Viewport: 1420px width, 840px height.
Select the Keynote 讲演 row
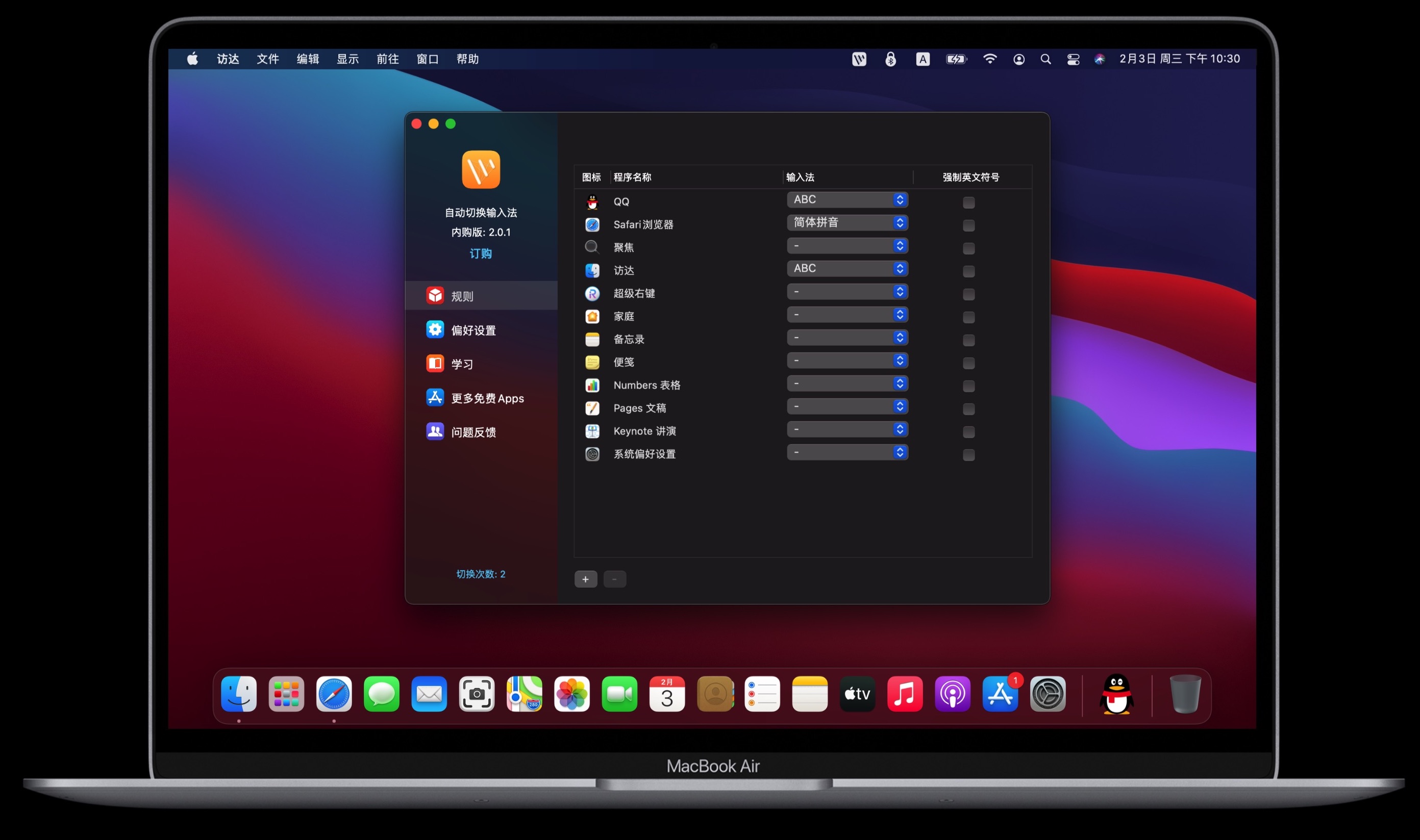click(644, 431)
